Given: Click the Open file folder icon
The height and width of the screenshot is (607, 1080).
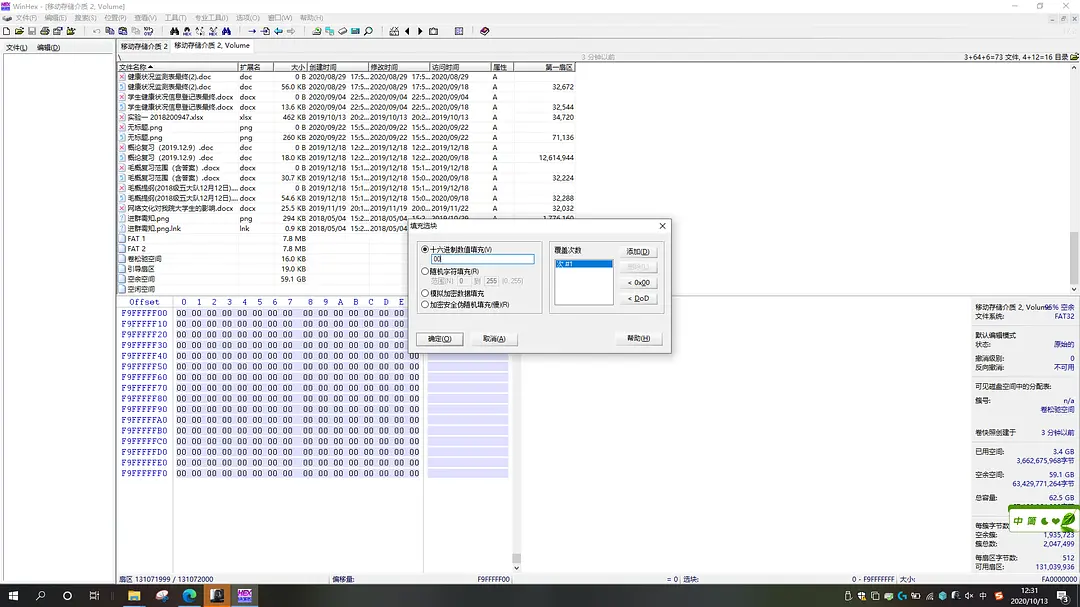Looking at the screenshot, I should tap(19, 31).
